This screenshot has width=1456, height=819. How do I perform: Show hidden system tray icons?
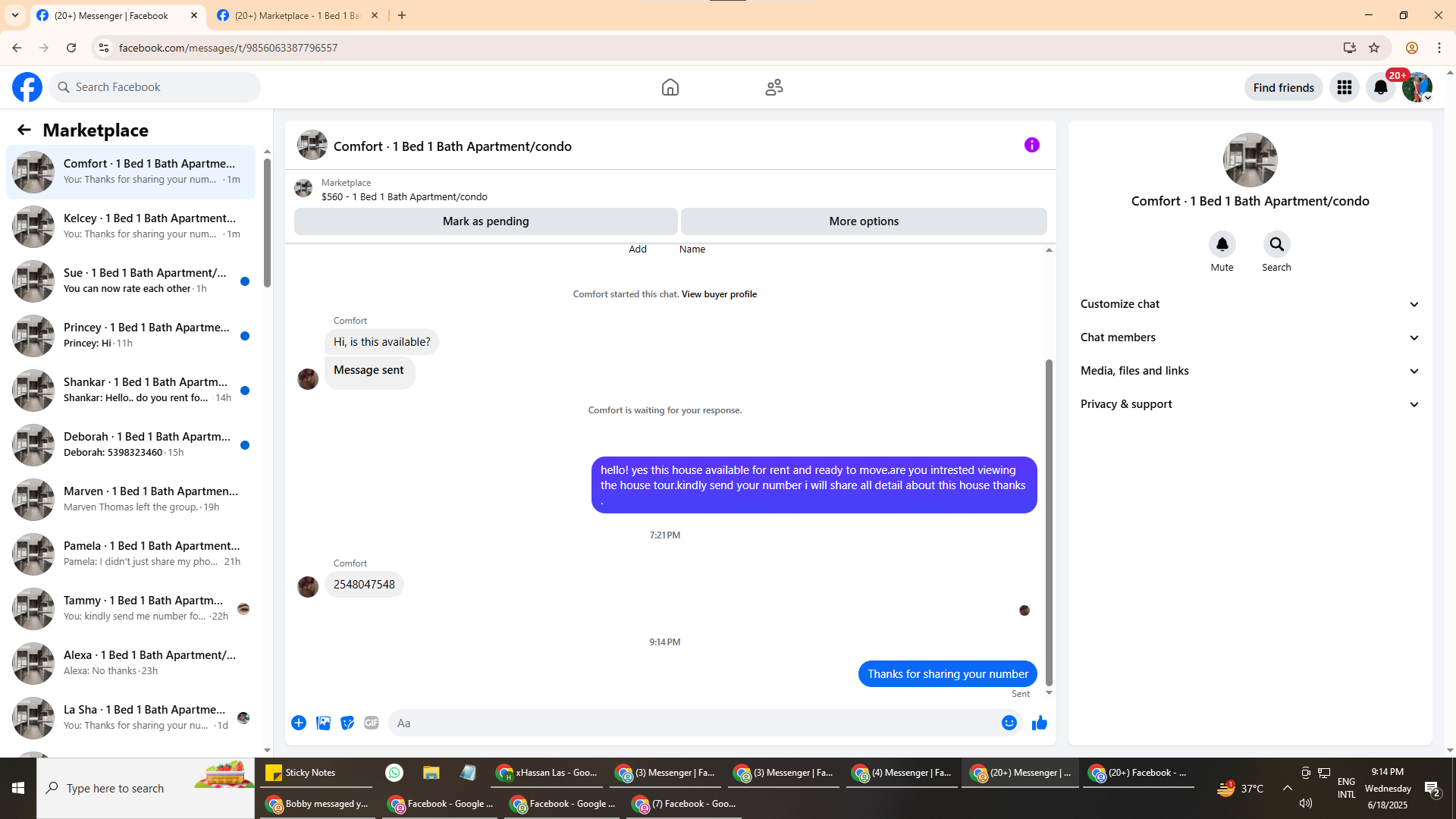pyautogui.click(x=1288, y=788)
